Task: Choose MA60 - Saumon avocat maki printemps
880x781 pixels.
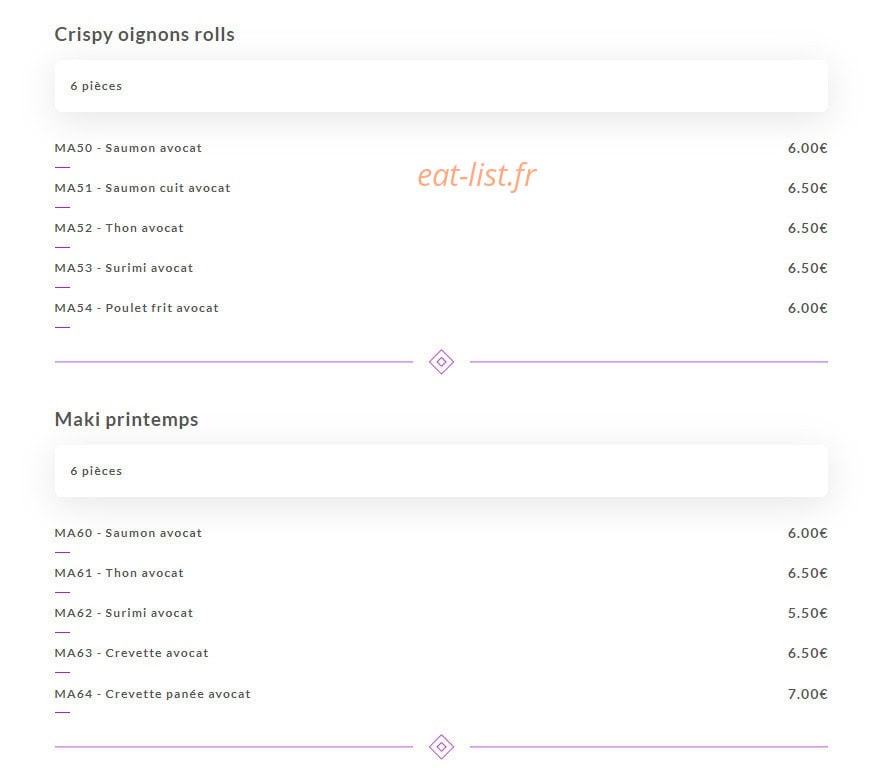Action: point(128,533)
